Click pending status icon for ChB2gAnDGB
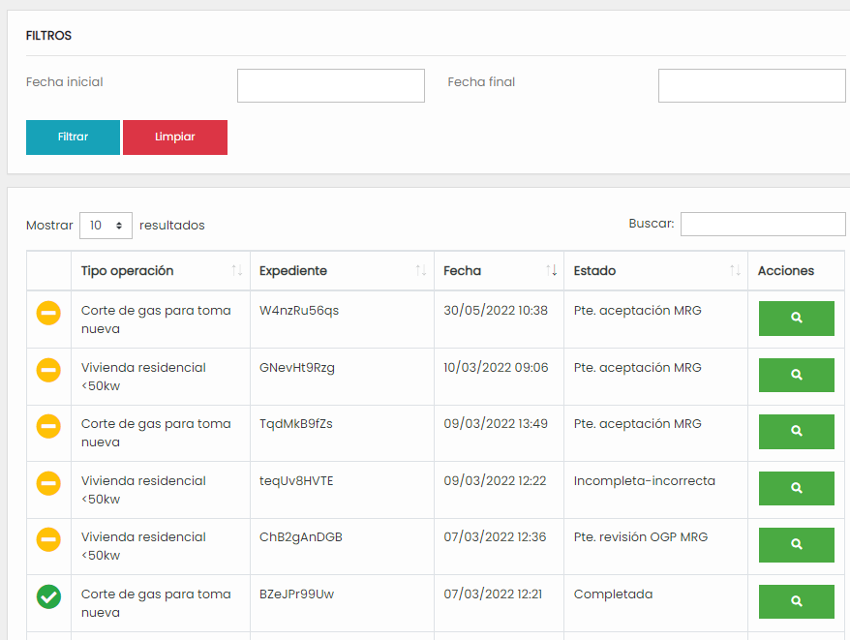Viewport: 850px width, 640px height. (48, 540)
